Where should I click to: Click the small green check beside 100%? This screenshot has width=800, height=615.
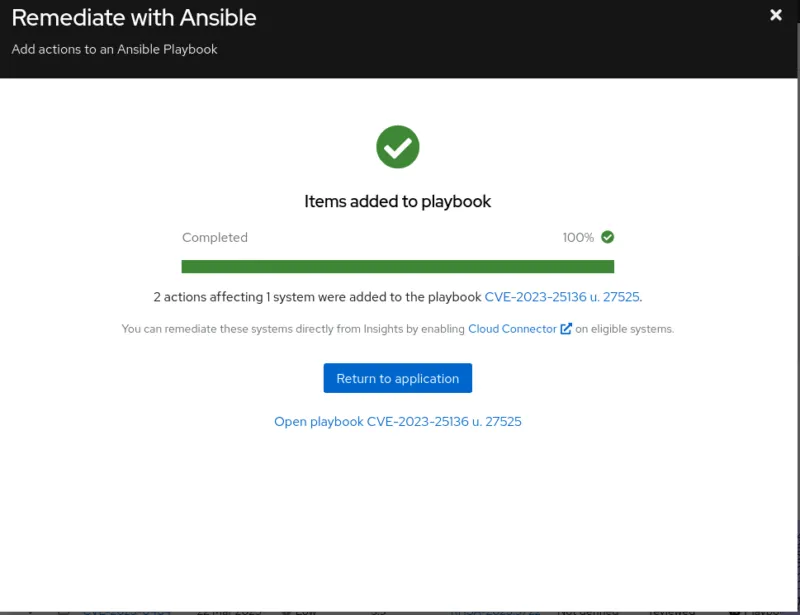pos(607,237)
